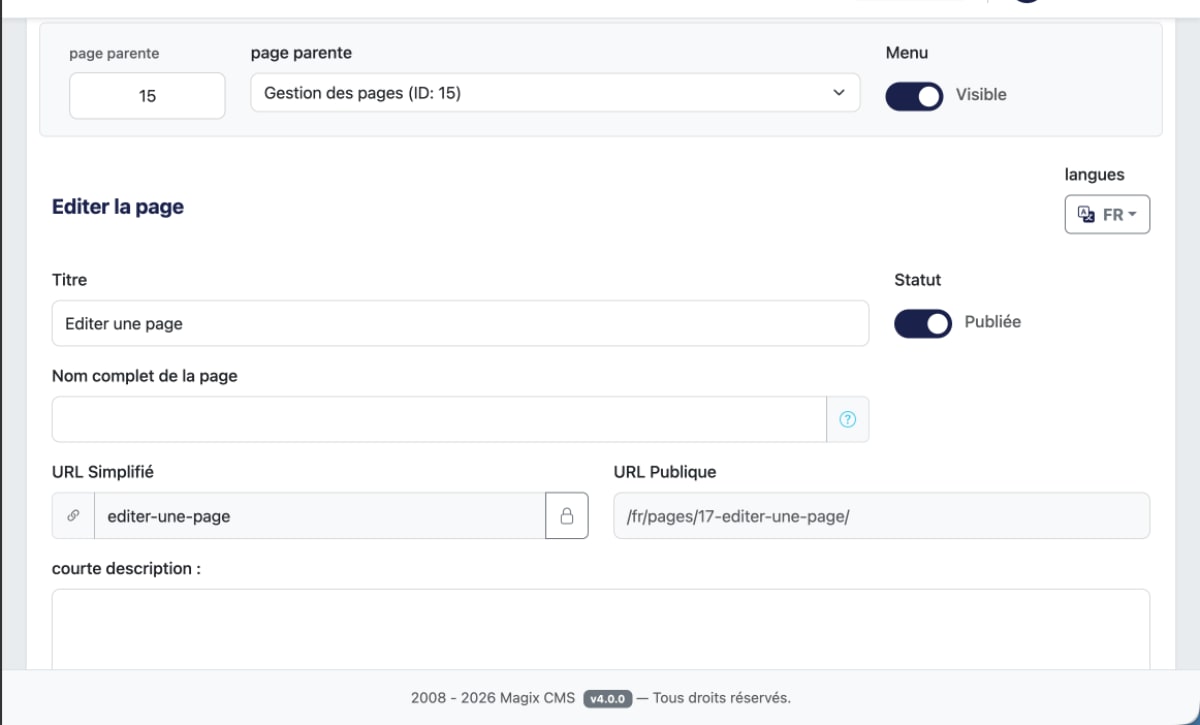Toggle the Menu Visible switch
This screenshot has height=725, width=1200.
(914, 96)
